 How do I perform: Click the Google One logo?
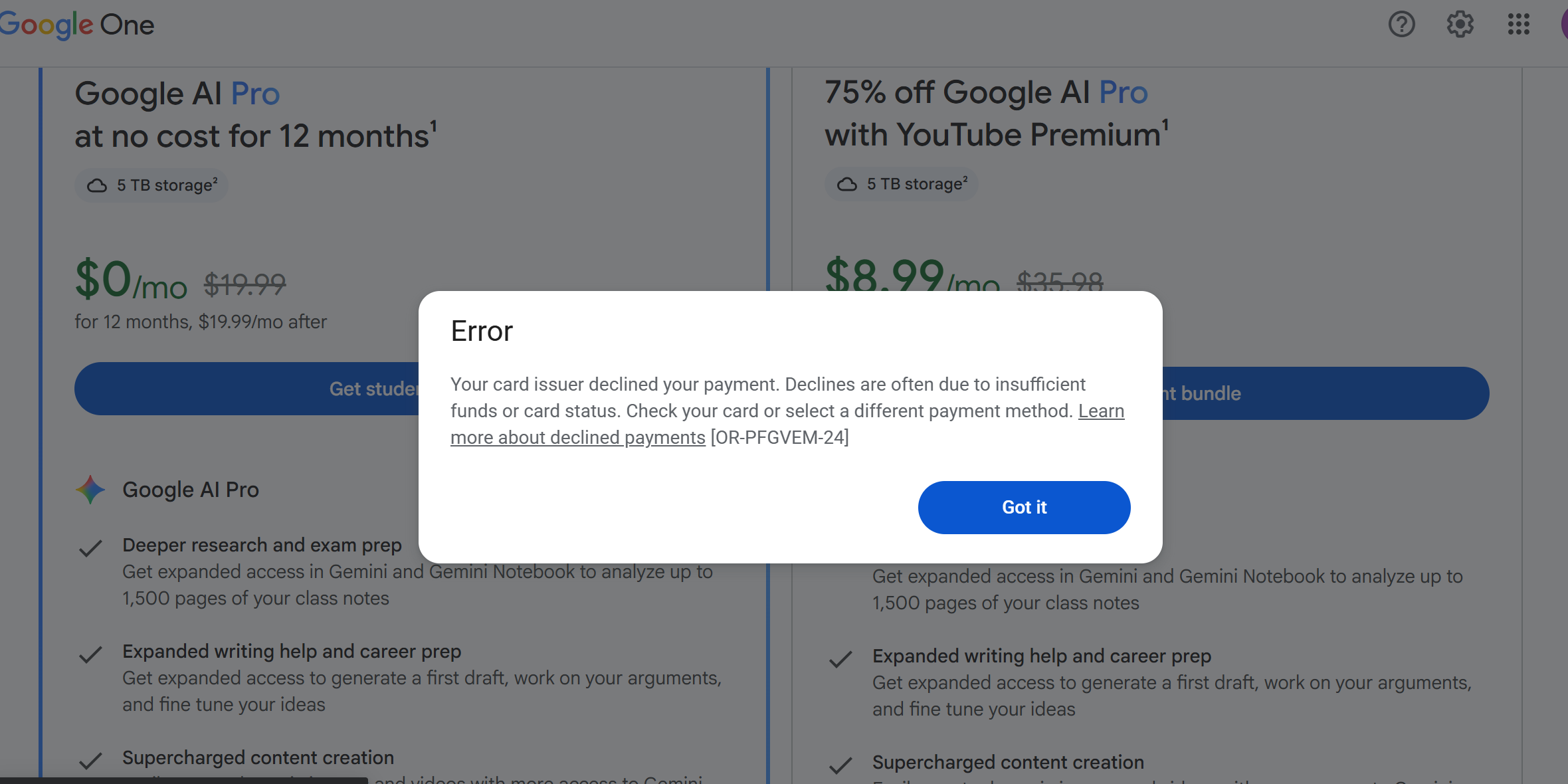(76, 25)
